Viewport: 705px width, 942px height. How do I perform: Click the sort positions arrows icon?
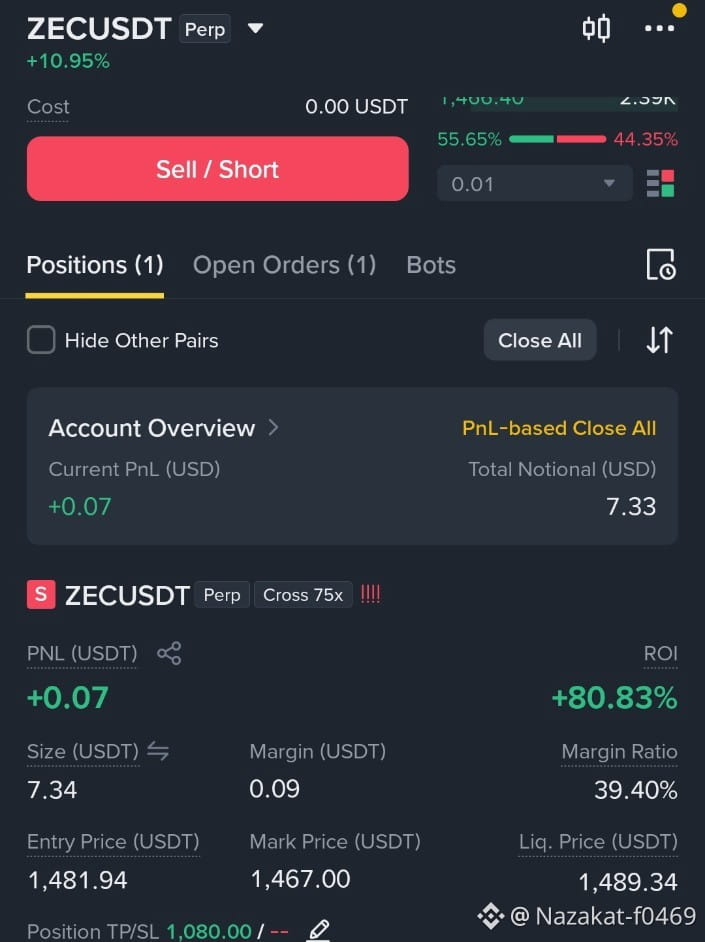pyautogui.click(x=659, y=340)
